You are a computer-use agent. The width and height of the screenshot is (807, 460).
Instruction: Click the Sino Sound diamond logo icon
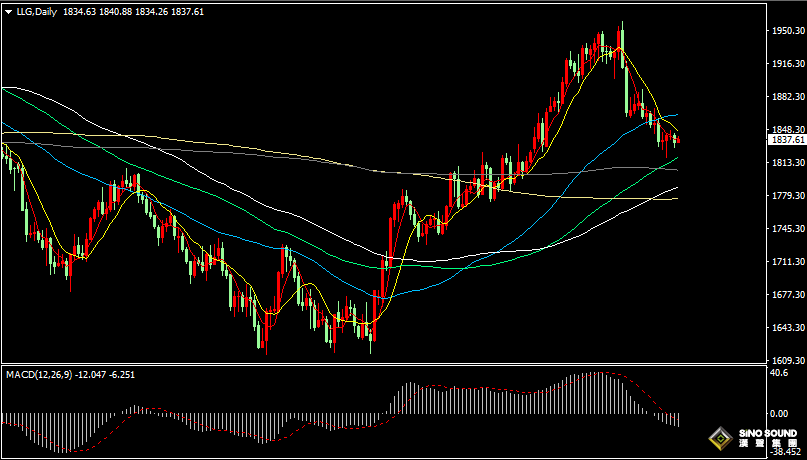(x=721, y=439)
